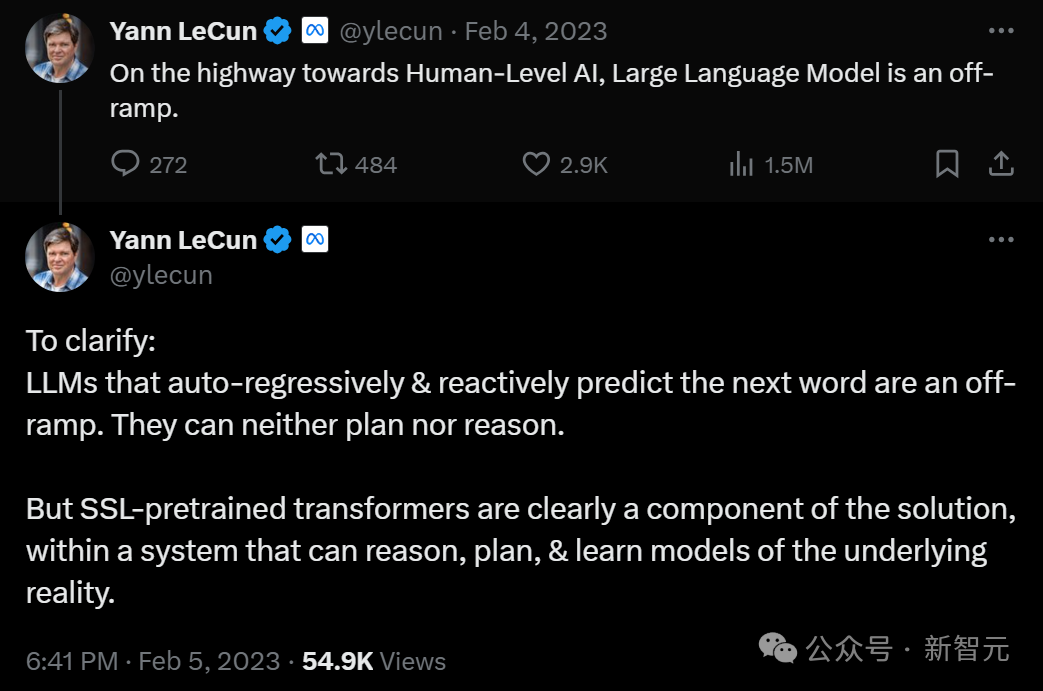This screenshot has height=691, width=1043.
Task: Click the 6:41 PM · Feb 5, 2023 timestamp
Action: [x=153, y=661]
